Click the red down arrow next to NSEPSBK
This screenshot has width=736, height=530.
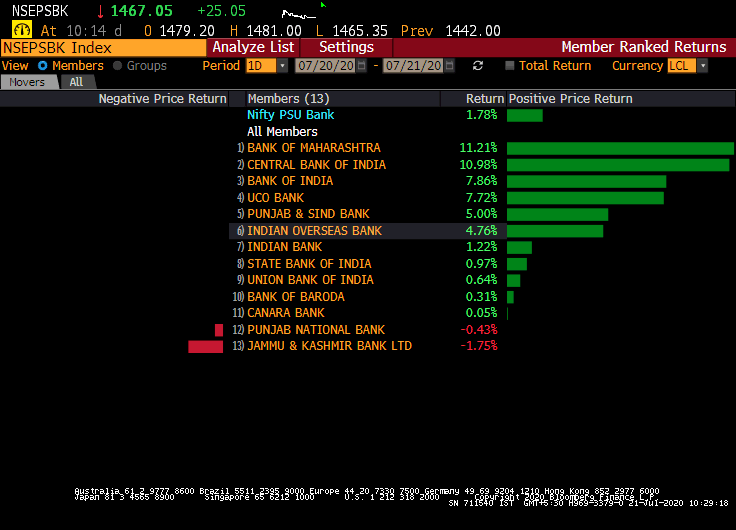100,11
